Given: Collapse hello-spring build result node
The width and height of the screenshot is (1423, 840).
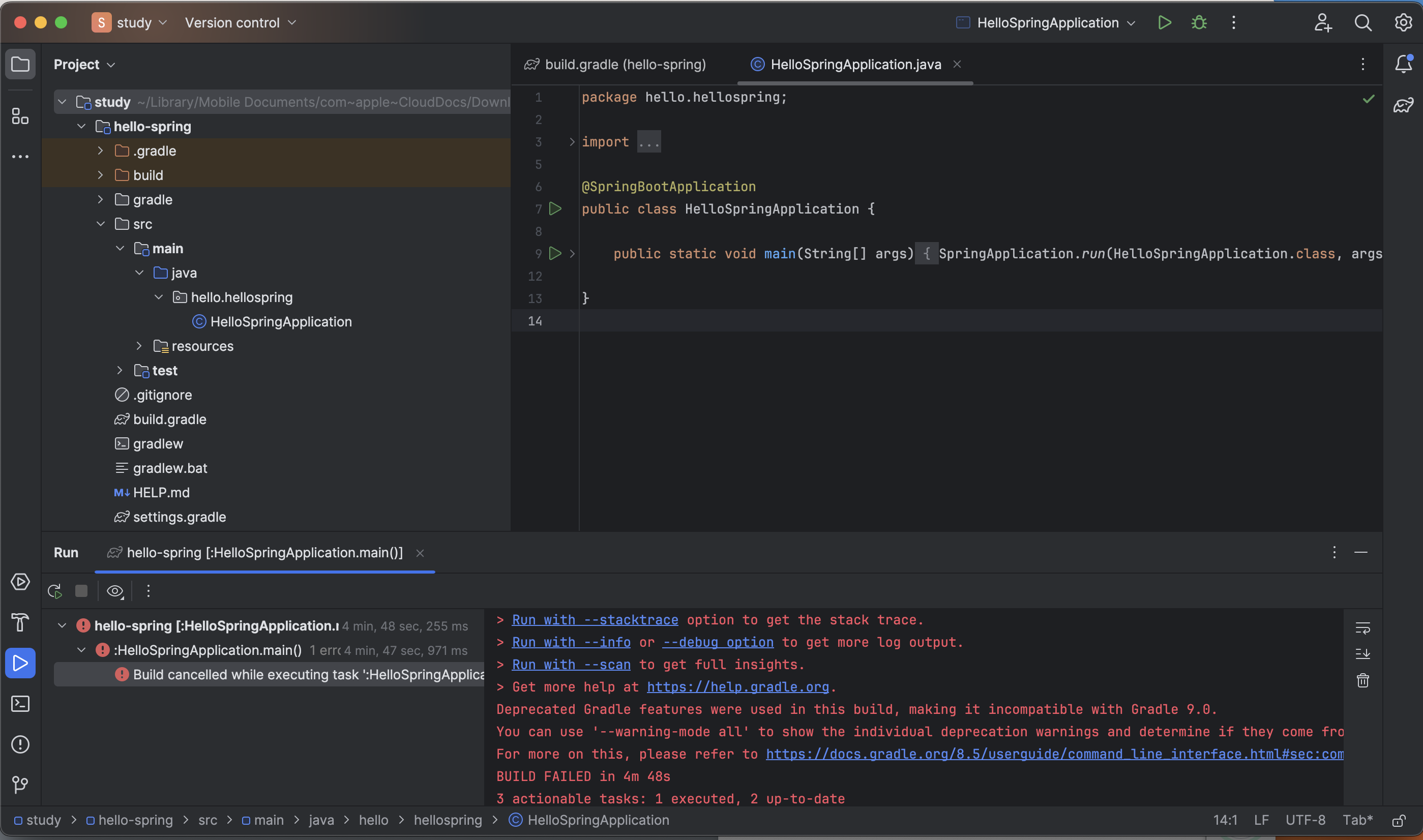Looking at the screenshot, I should [x=62, y=625].
